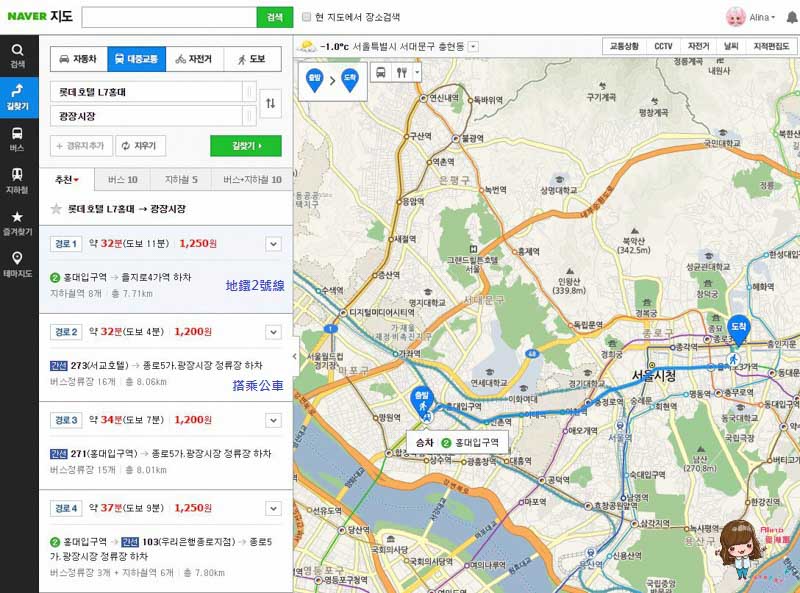Click the 출발 pin in route summary box
800x593 pixels.
314,80
